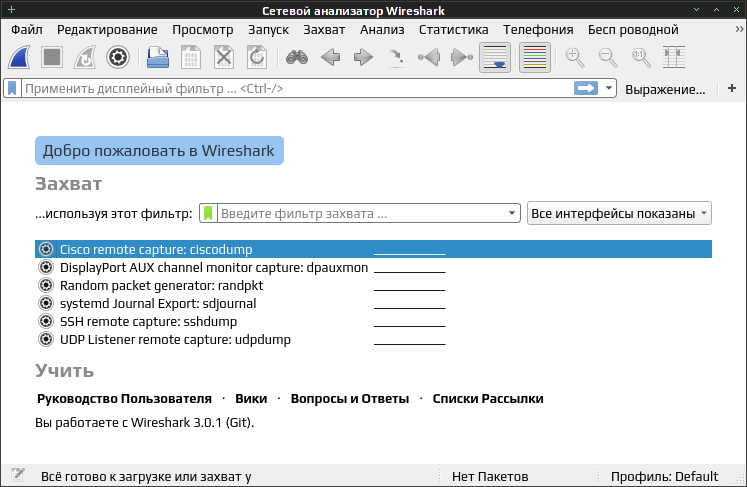
Task: Click the Выражение… button
Action: click(665, 89)
